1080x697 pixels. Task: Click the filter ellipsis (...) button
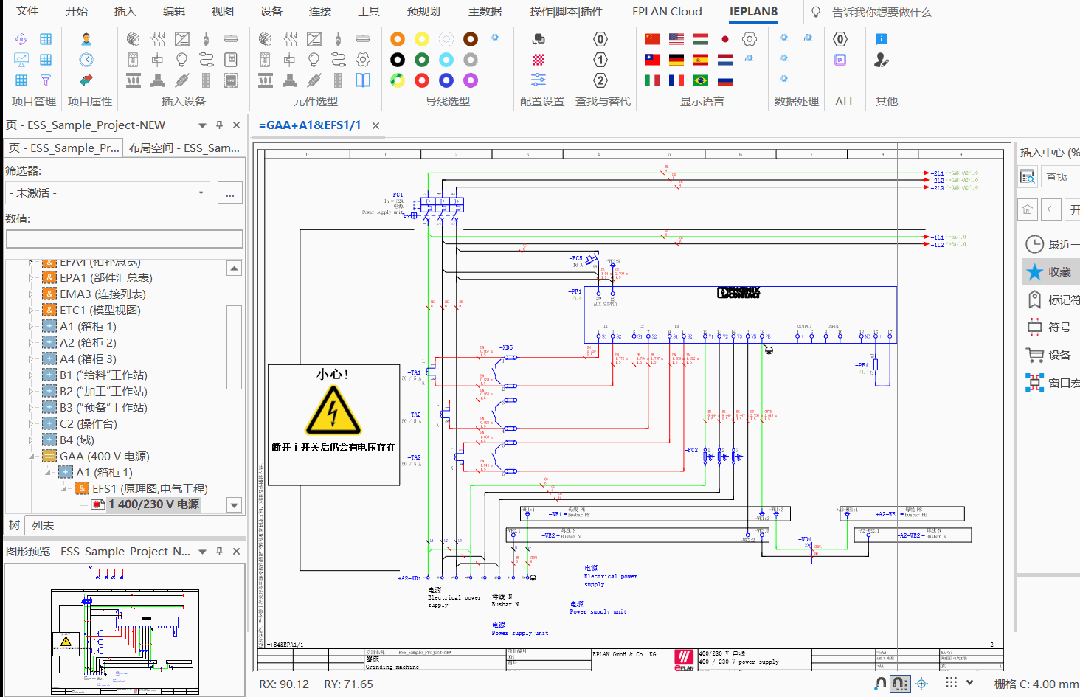tap(231, 192)
